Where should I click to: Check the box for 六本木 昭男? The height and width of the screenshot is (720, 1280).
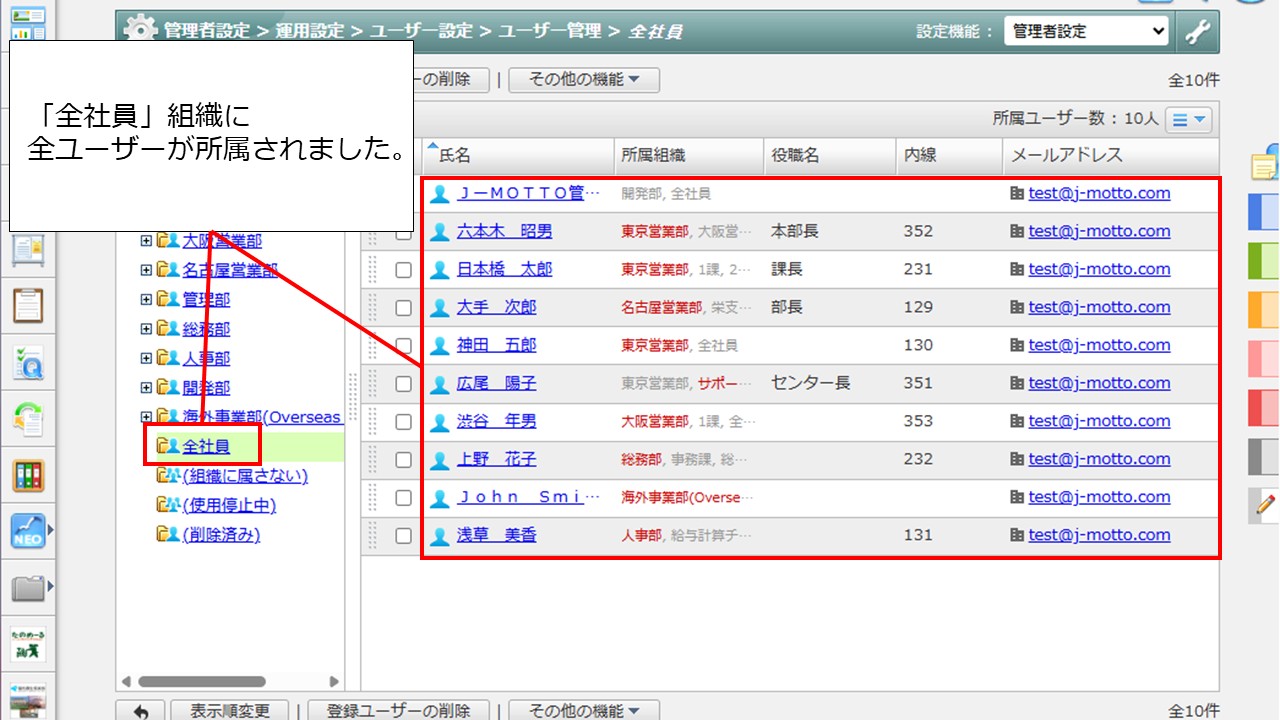pyautogui.click(x=403, y=232)
